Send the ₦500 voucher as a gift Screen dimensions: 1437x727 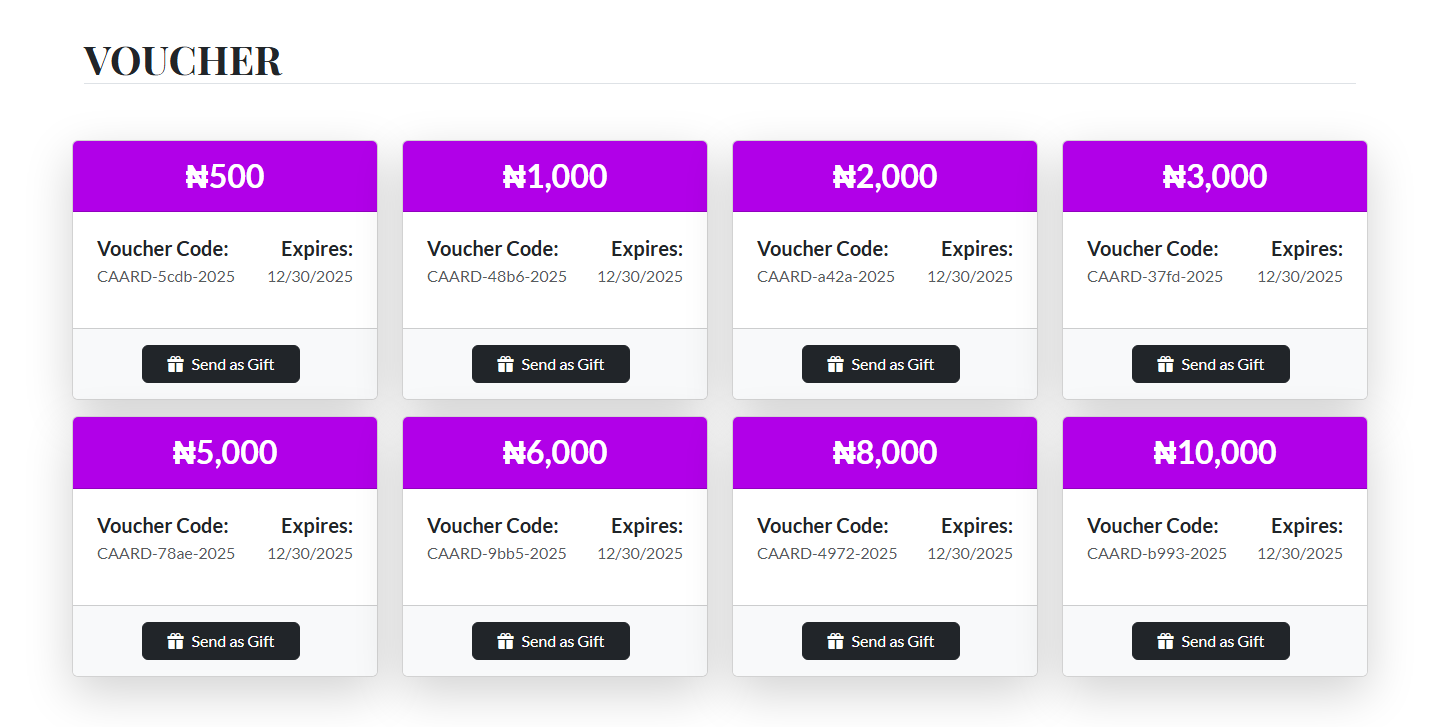click(221, 364)
